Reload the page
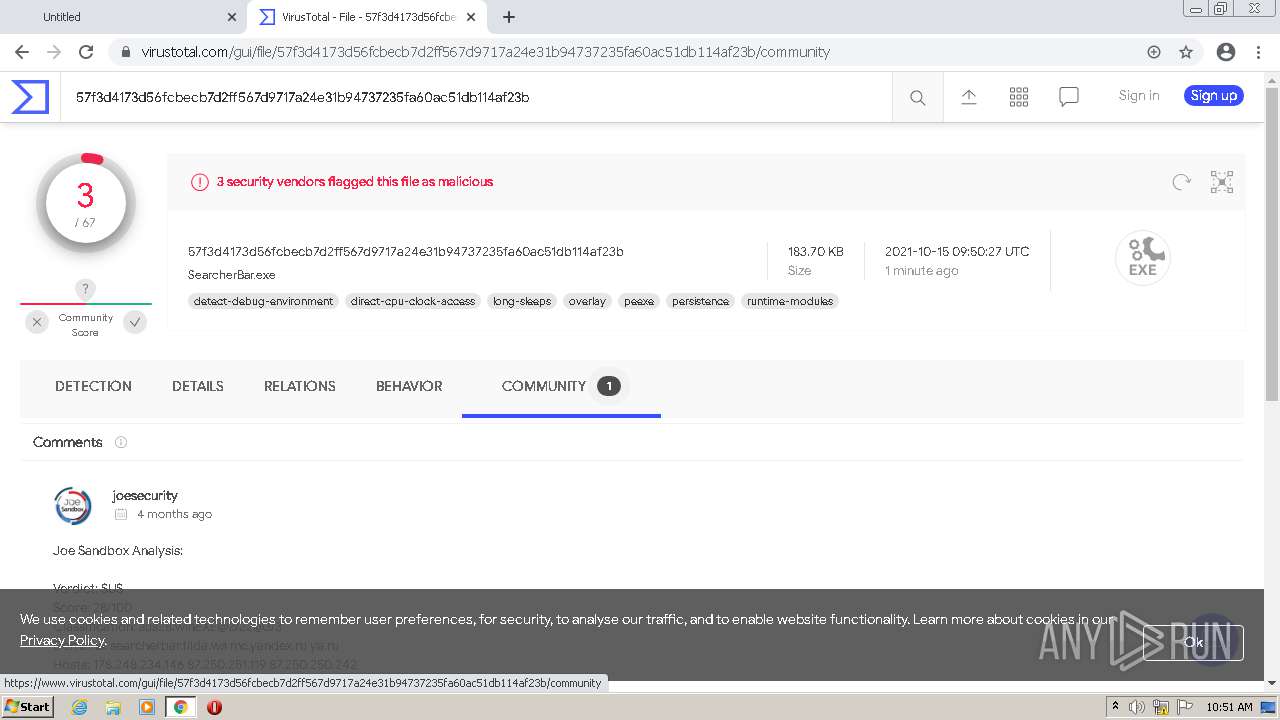 [86, 52]
